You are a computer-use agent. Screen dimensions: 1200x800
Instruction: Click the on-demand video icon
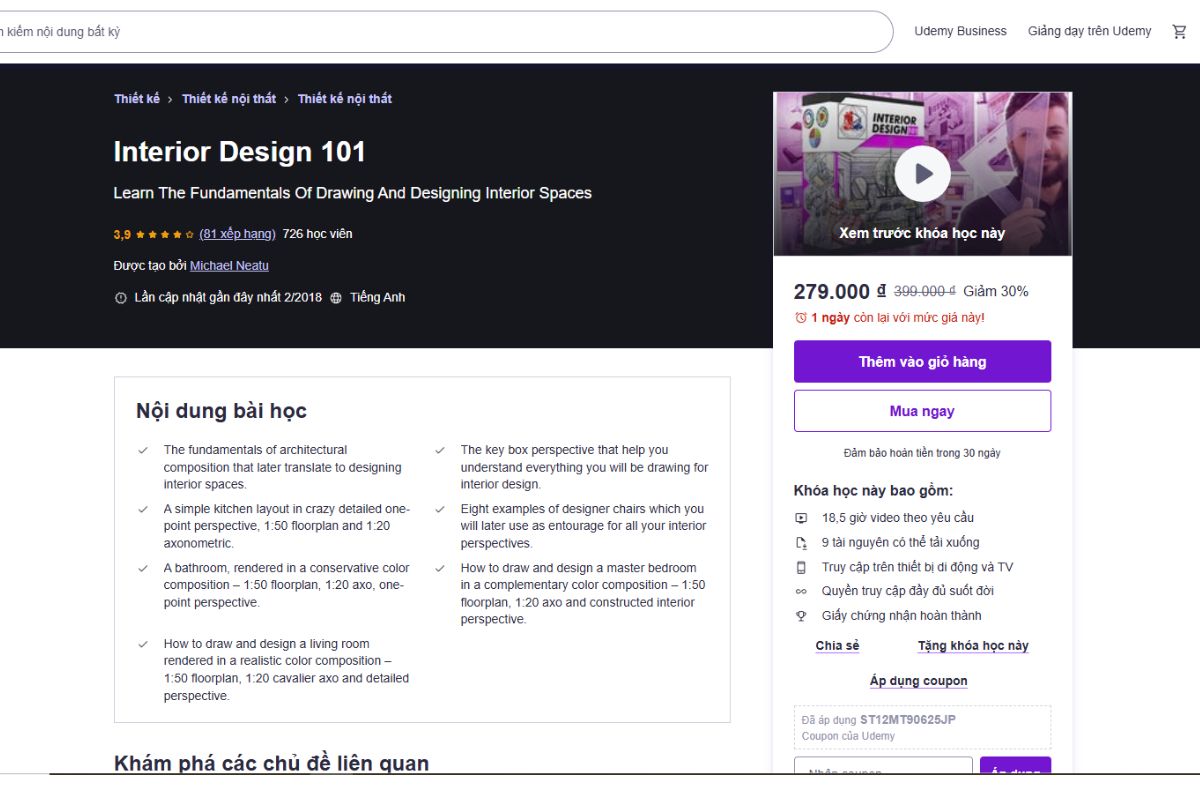[801, 518]
